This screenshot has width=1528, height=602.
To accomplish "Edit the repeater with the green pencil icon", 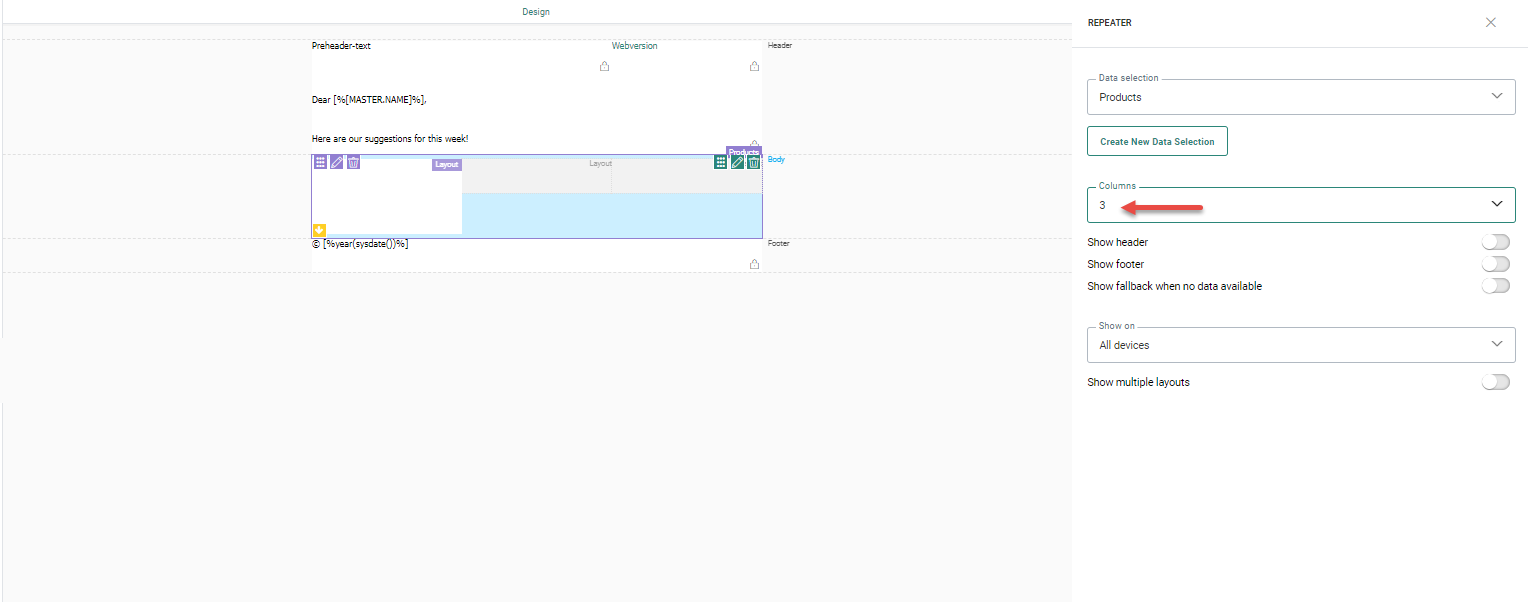I will tap(737, 162).
